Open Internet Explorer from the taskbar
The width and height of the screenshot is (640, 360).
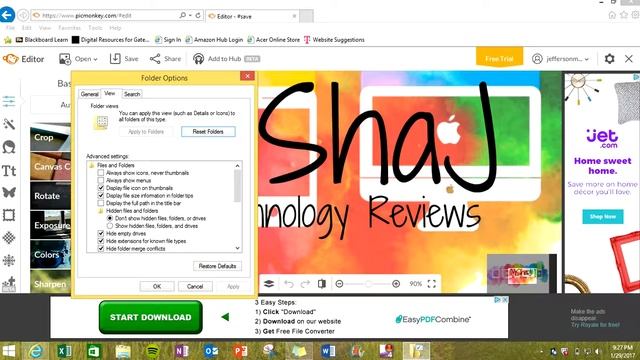pyautogui.click(x=35, y=351)
